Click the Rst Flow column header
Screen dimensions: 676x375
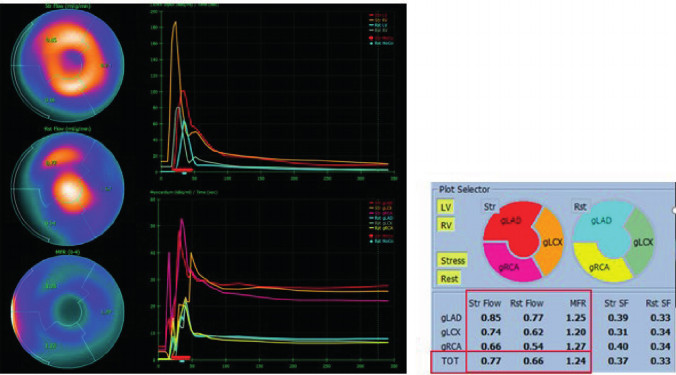[x=527, y=303]
